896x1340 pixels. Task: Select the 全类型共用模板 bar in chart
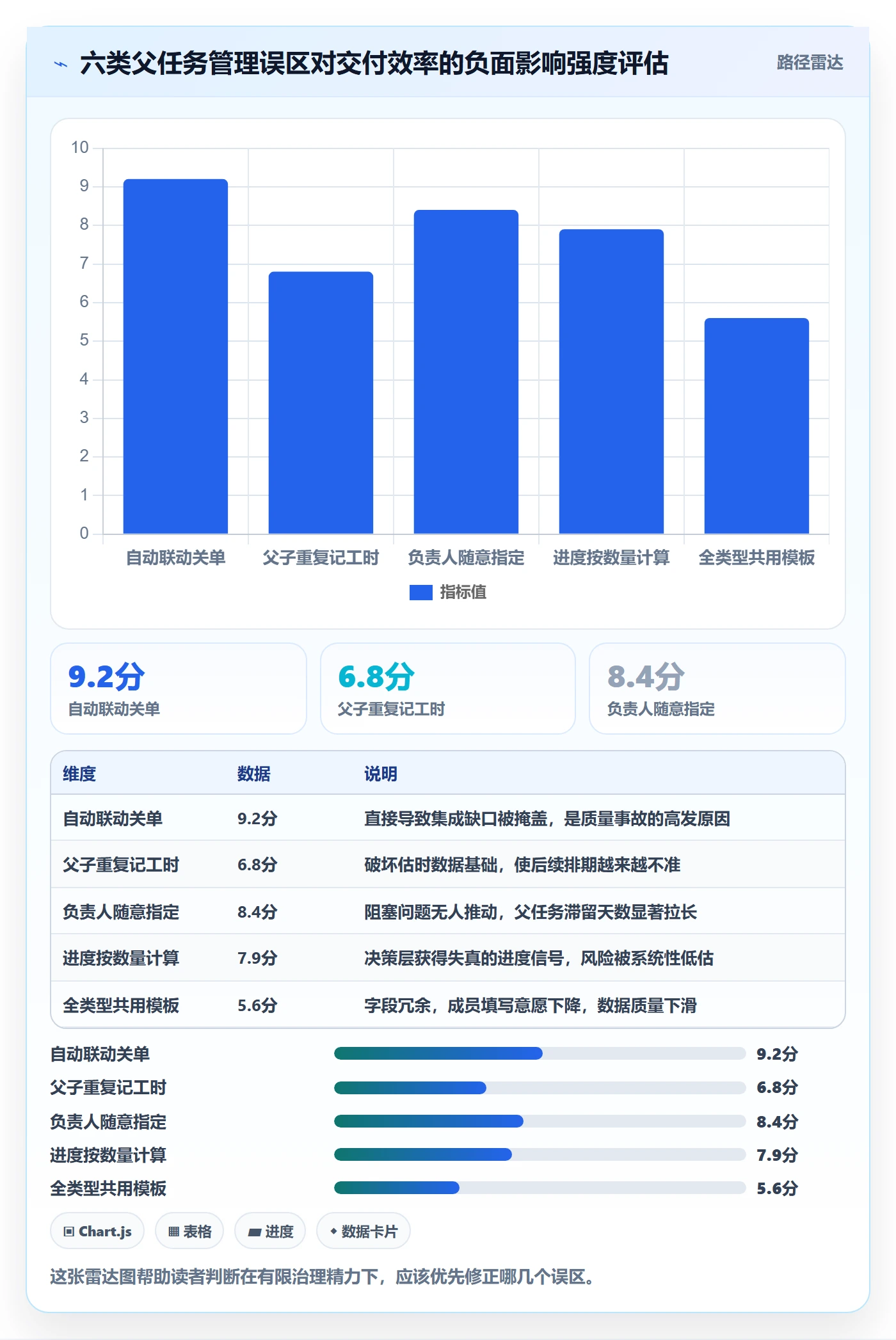[x=756, y=426]
